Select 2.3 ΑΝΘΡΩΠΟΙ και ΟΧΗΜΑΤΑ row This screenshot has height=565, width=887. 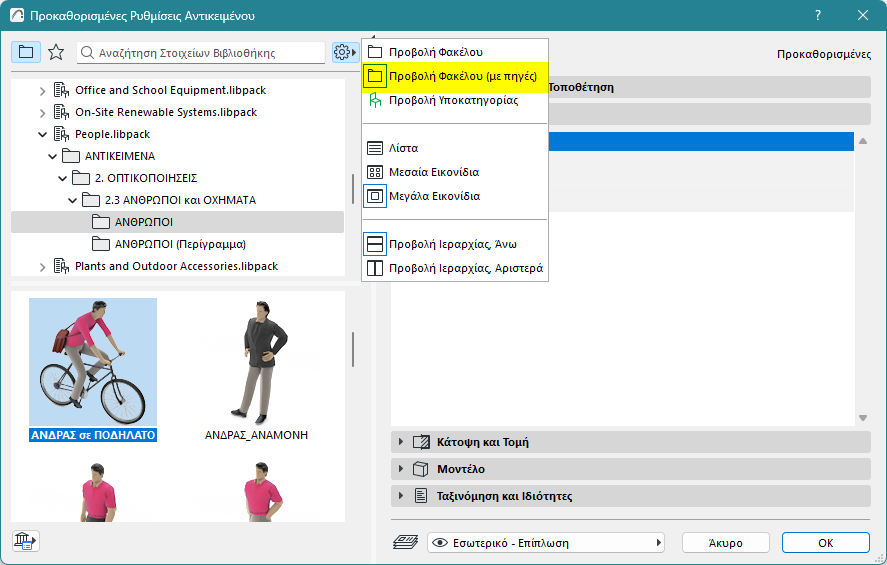point(177,200)
